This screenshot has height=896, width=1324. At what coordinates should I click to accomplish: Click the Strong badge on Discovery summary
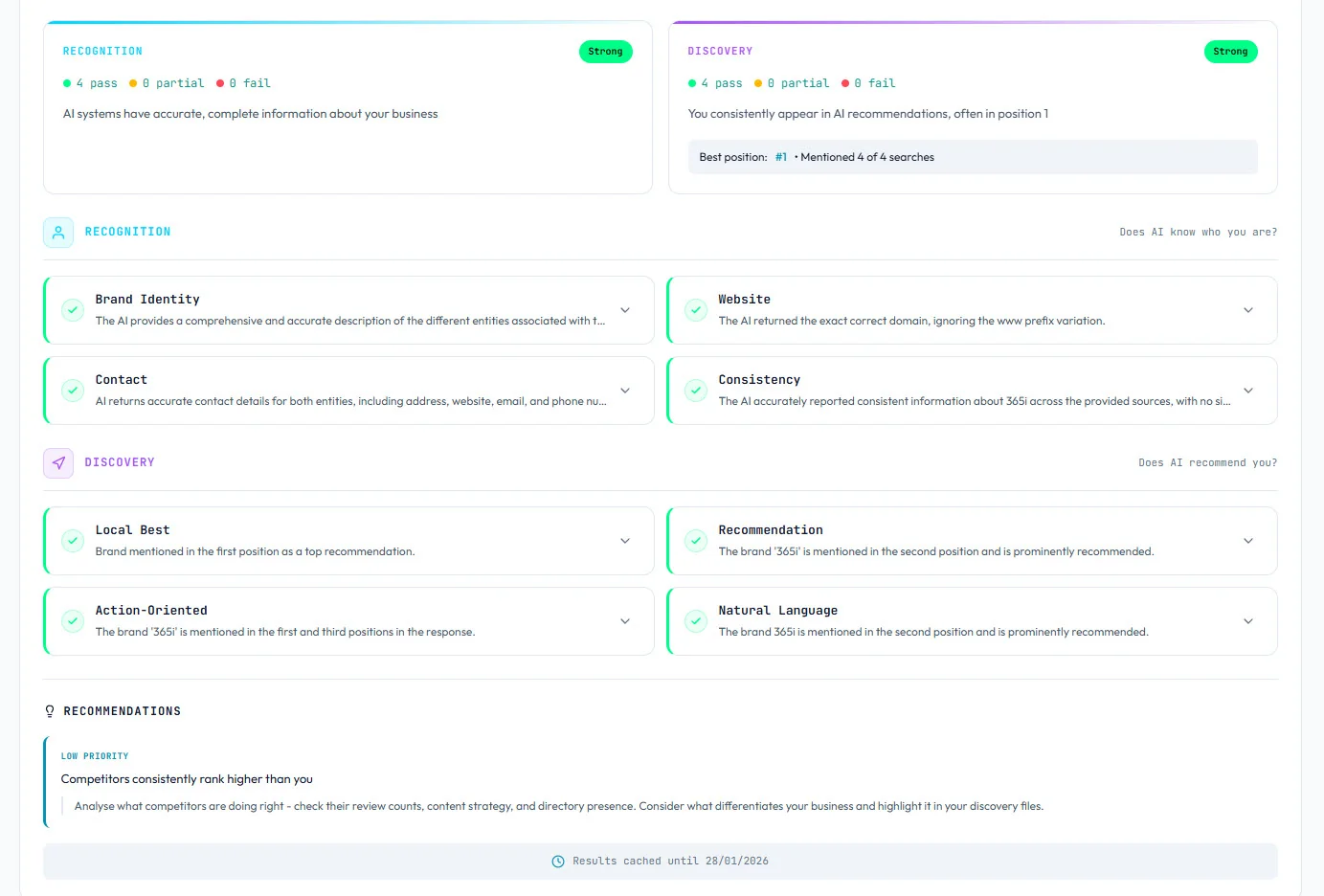click(x=1230, y=52)
